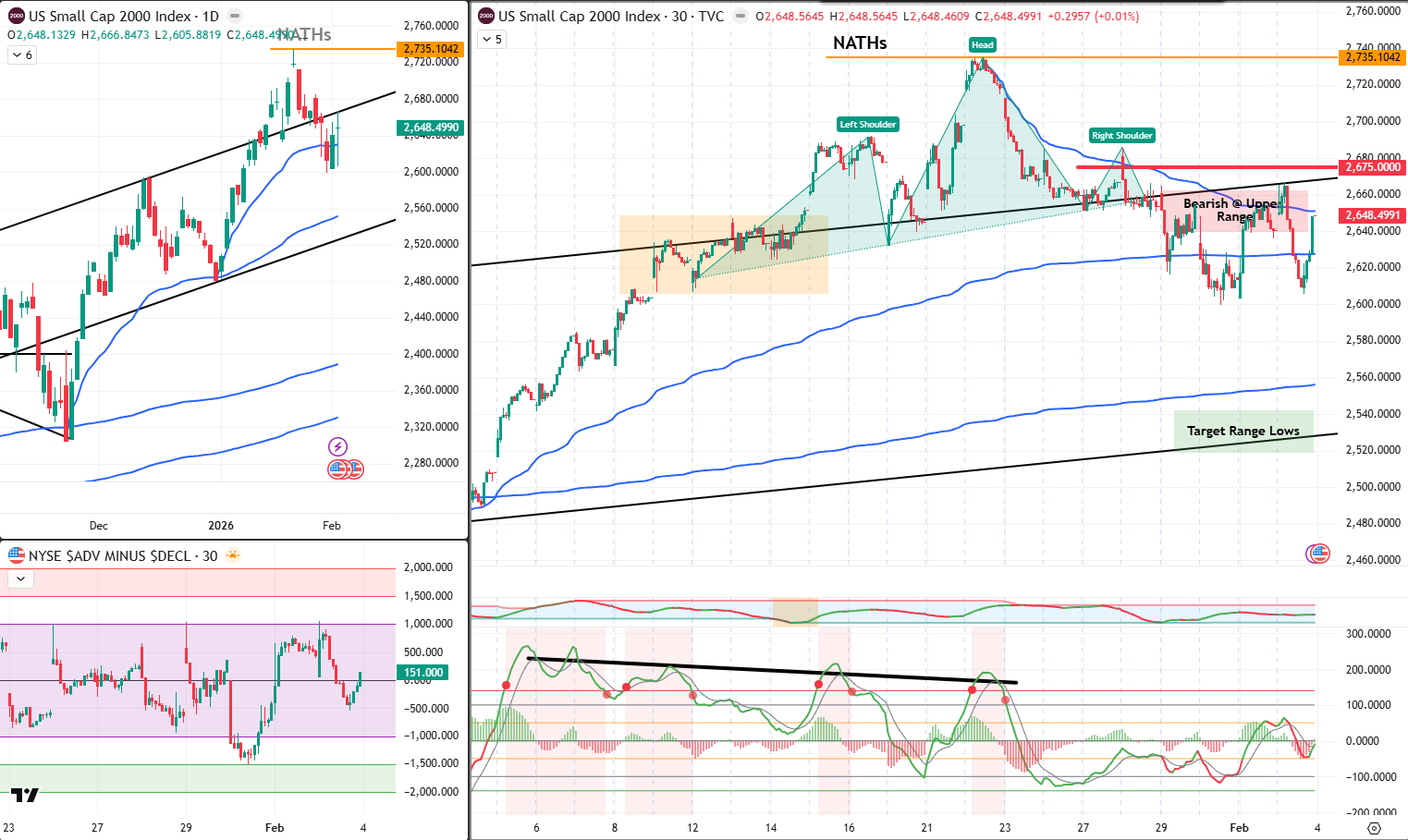Click the sun status icon next to the NYSE indicator title
Viewport: 1408px width, 840px height.
234,554
